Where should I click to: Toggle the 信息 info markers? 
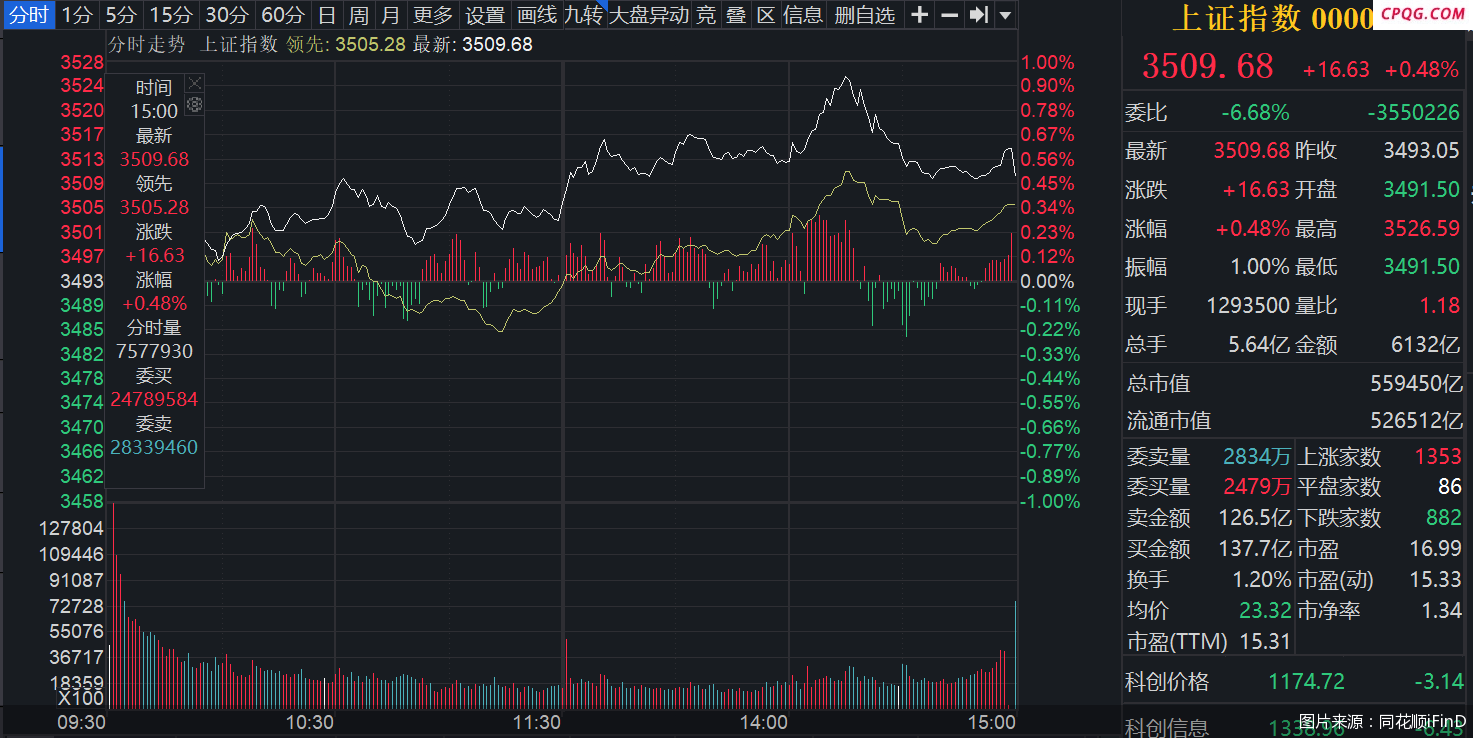pyautogui.click(x=804, y=15)
